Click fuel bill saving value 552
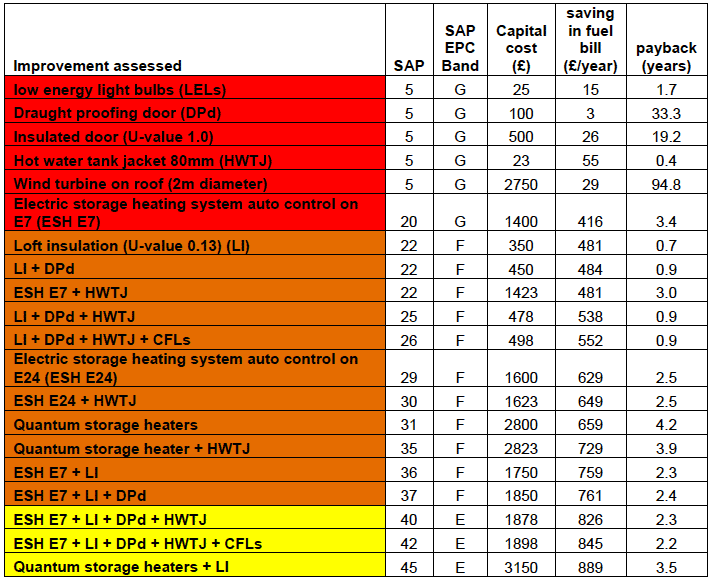 [x=590, y=341]
